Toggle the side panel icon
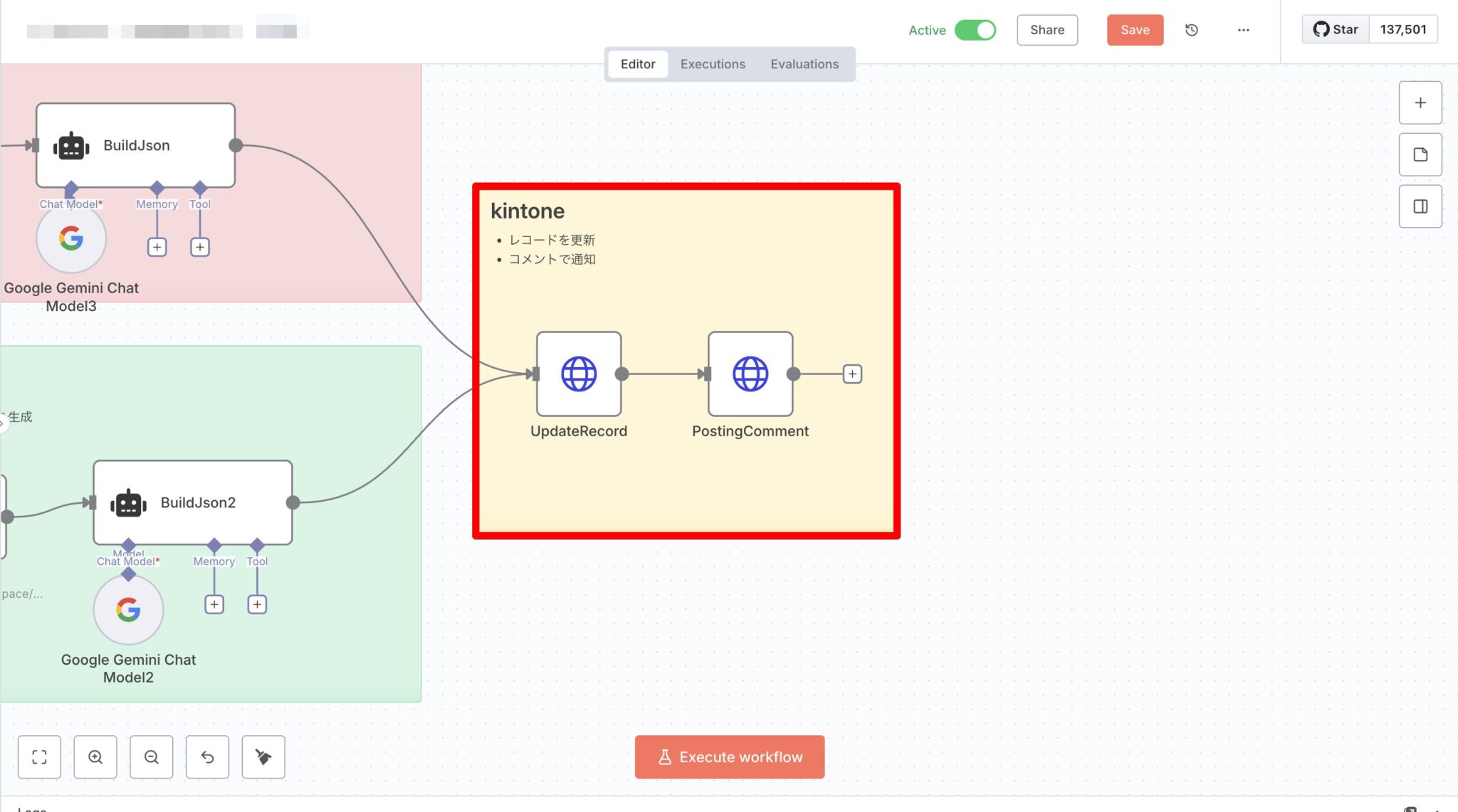Screen dimensions: 1458x812 pyautogui.click(x=1420, y=206)
